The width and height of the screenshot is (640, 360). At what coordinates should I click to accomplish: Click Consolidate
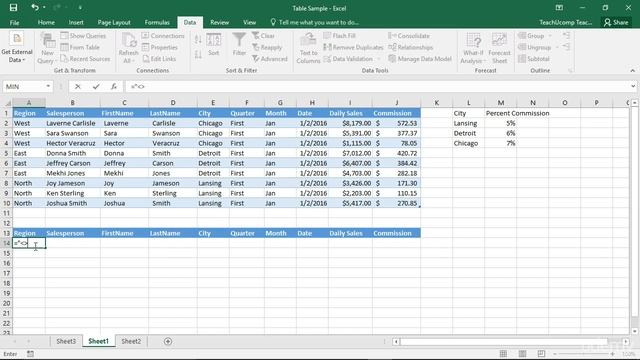click(x=409, y=36)
